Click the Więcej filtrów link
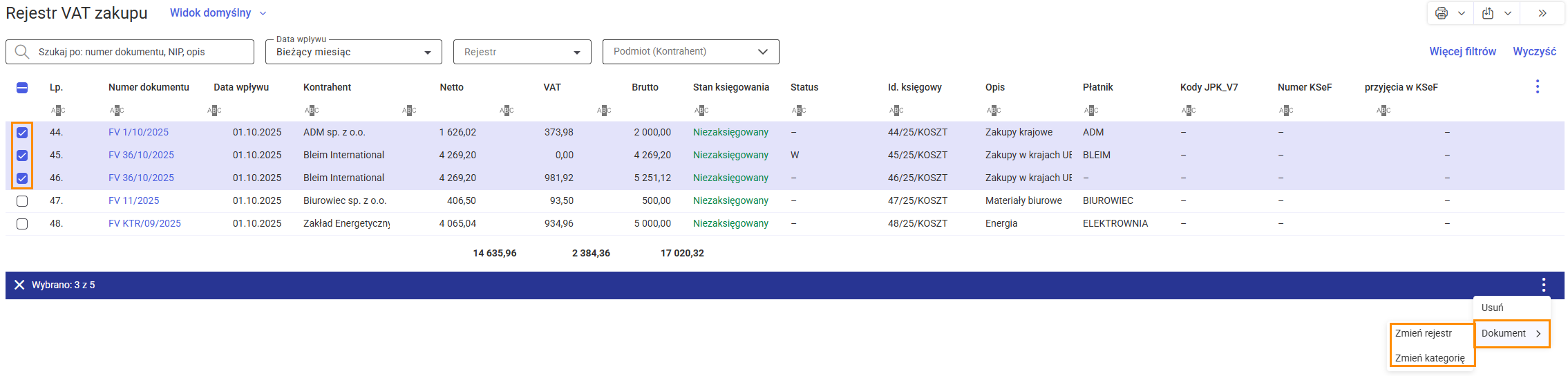Screen dimensions: 1568x376 click(1462, 51)
